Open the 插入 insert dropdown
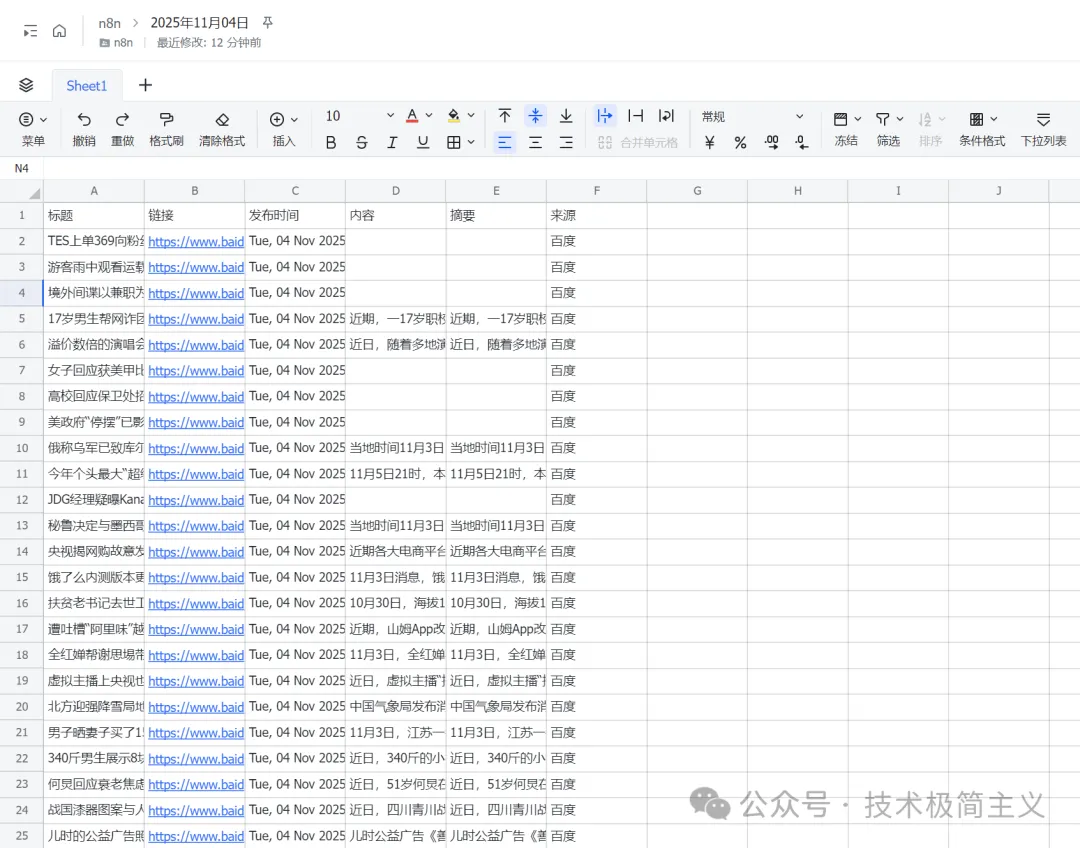 [x=284, y=129]
